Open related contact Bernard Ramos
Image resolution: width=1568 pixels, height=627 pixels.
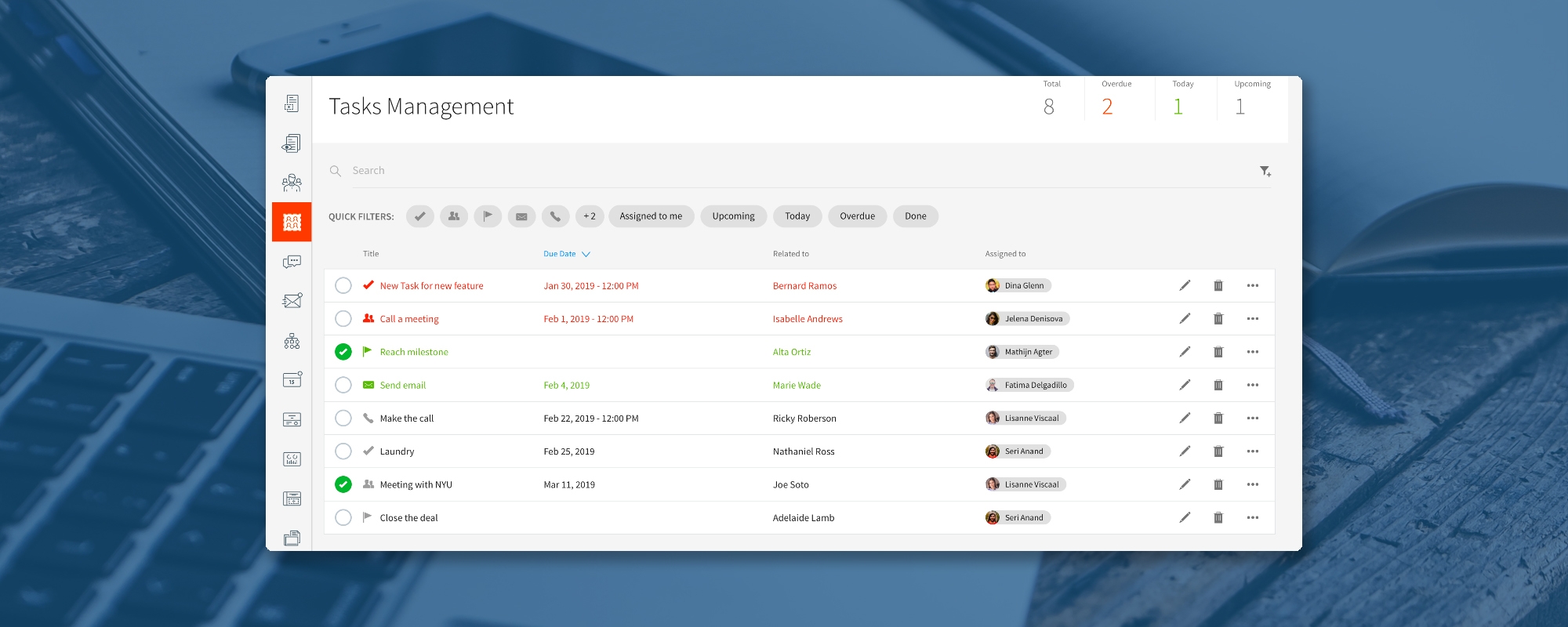pos(804,286)
